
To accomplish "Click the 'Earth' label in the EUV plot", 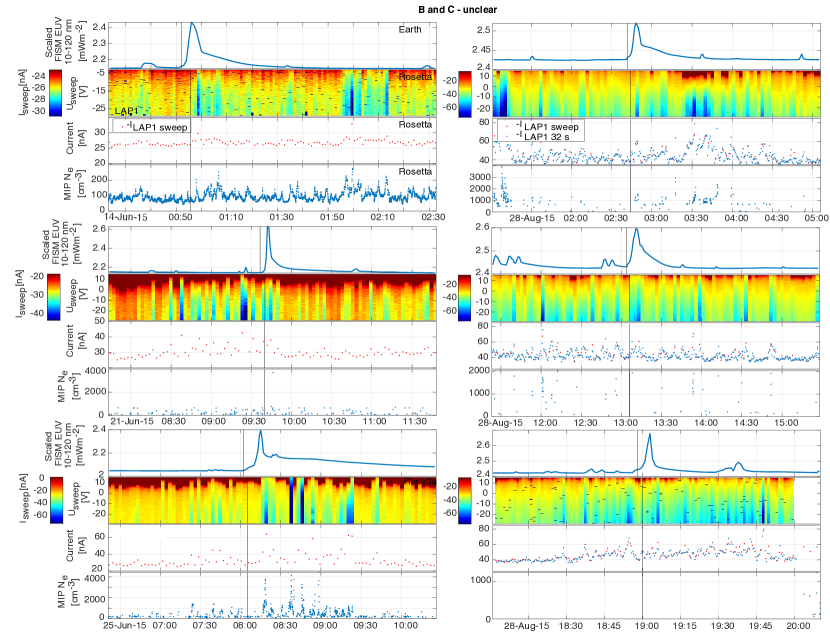I will [410, 30].
